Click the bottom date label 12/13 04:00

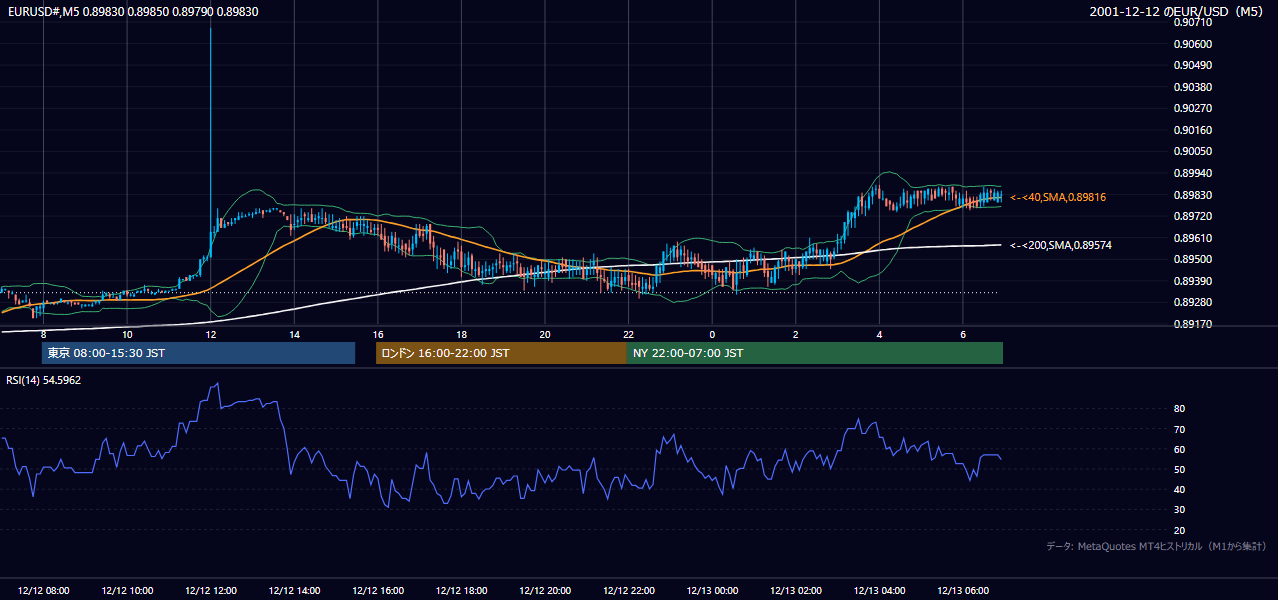879,591
